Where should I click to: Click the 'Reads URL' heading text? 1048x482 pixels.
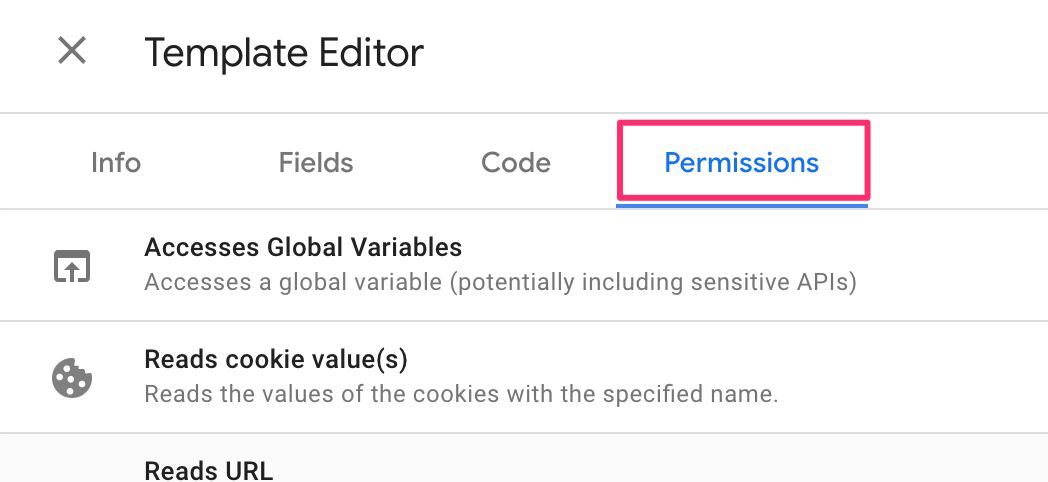click(209, 471)
